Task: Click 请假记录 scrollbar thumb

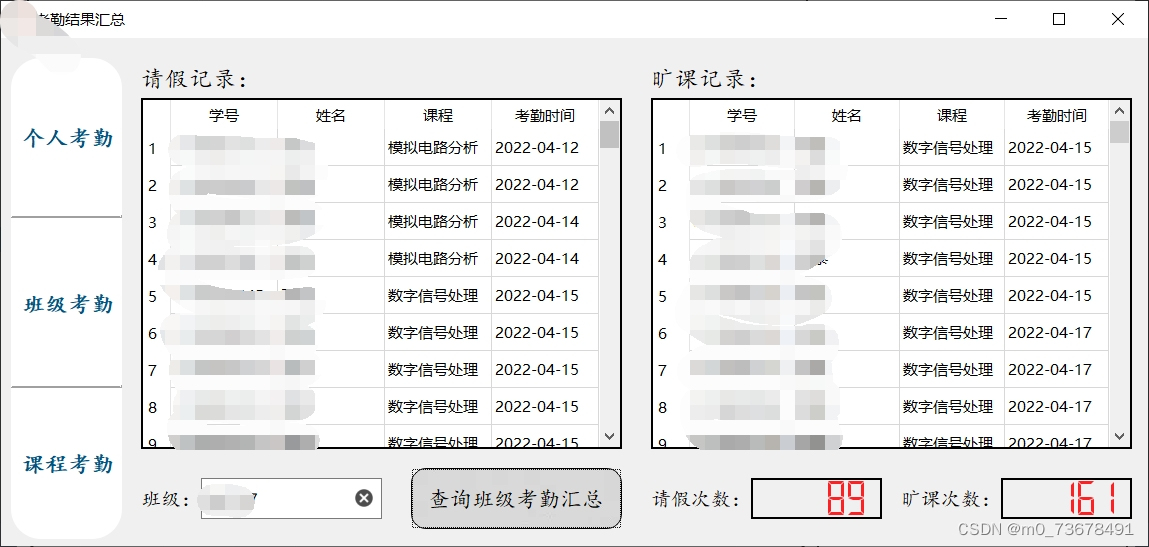Action: click(609, 135)
